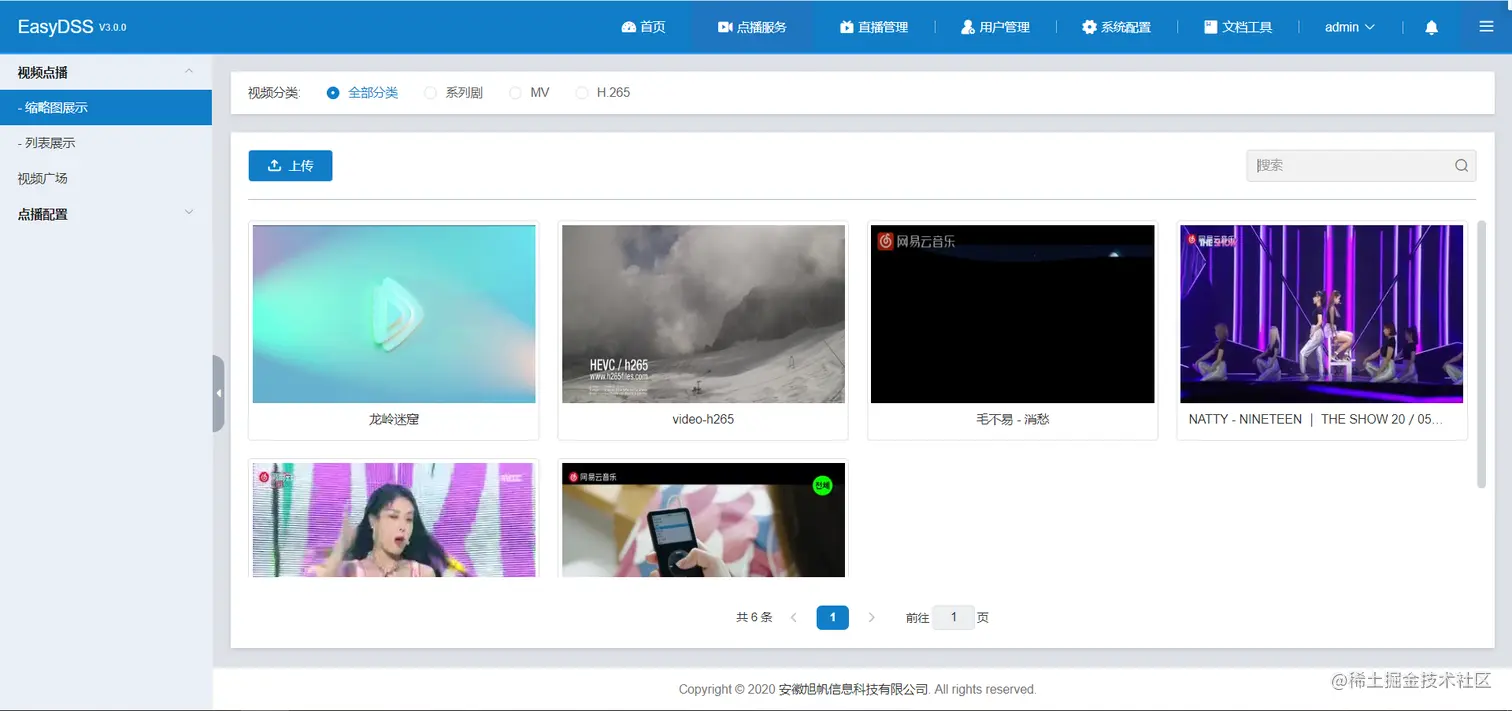Open 视频广场 in sidebar
Image resolution: width=1512 pixels, height=711 pixels.
(x=106, y=178)
